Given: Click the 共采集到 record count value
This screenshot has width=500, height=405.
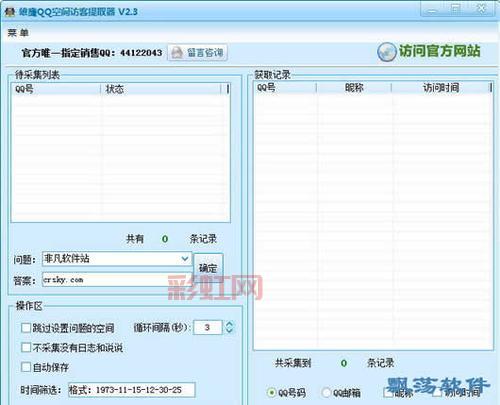Looking at the screenshot, I should click(x=344, y=363).
